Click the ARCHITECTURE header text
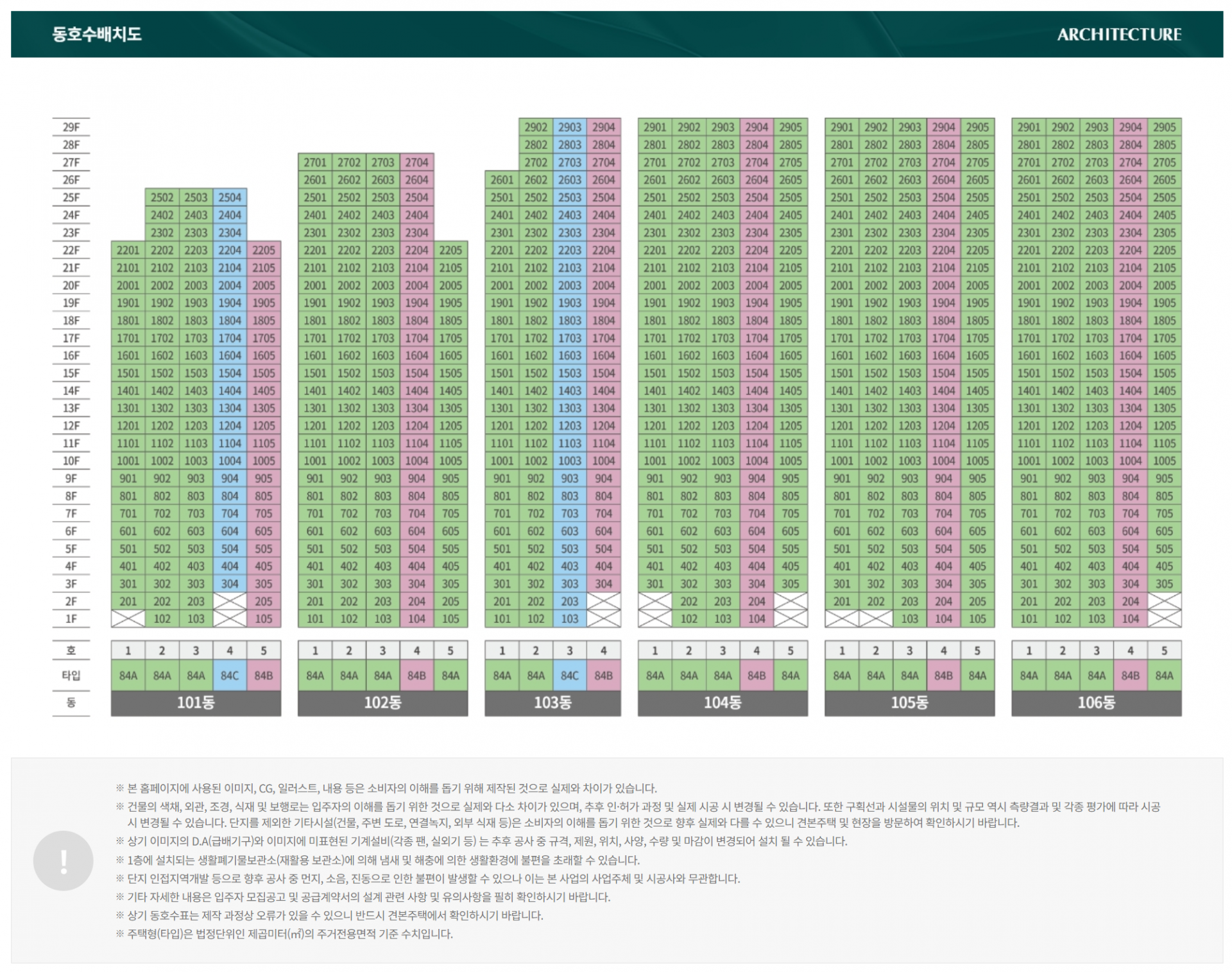1232x972 pixels. pyautogui.click(x=1118, y=34)
